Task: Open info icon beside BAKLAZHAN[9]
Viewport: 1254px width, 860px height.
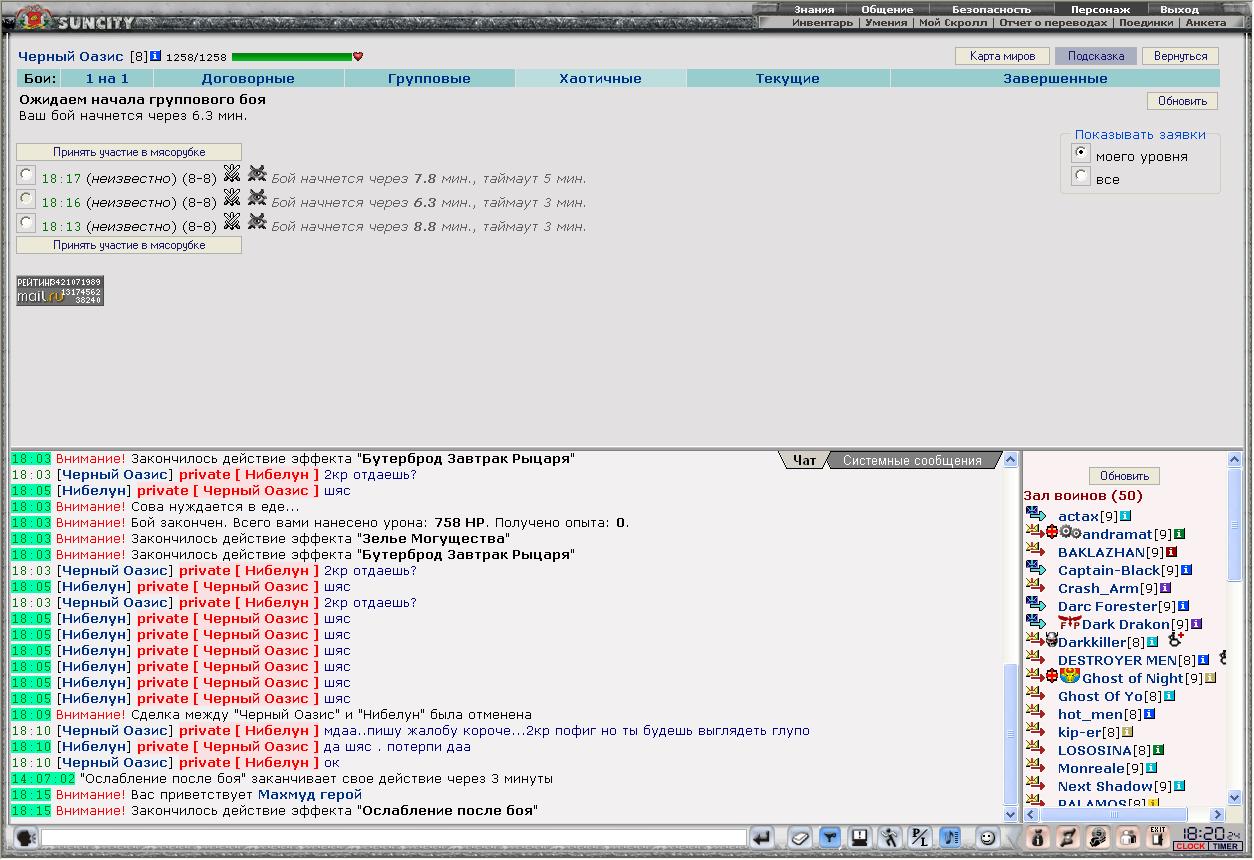Action: 1172,552
